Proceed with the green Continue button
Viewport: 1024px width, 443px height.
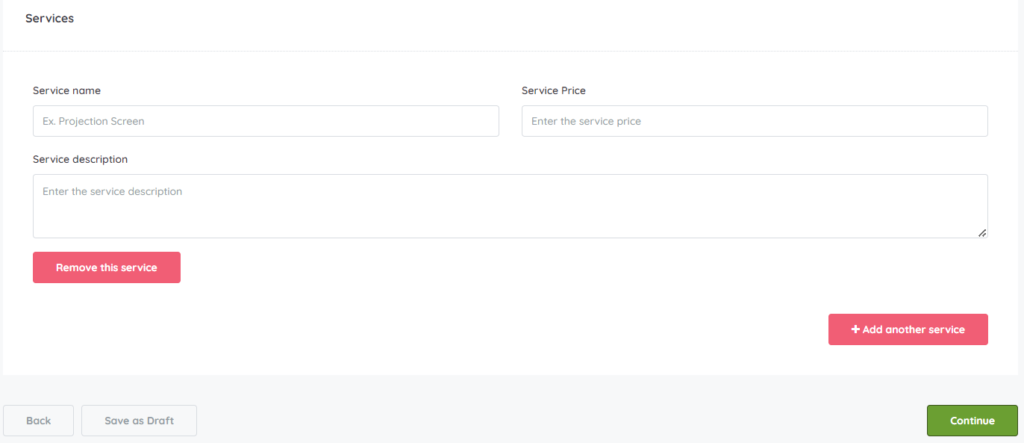972,421
